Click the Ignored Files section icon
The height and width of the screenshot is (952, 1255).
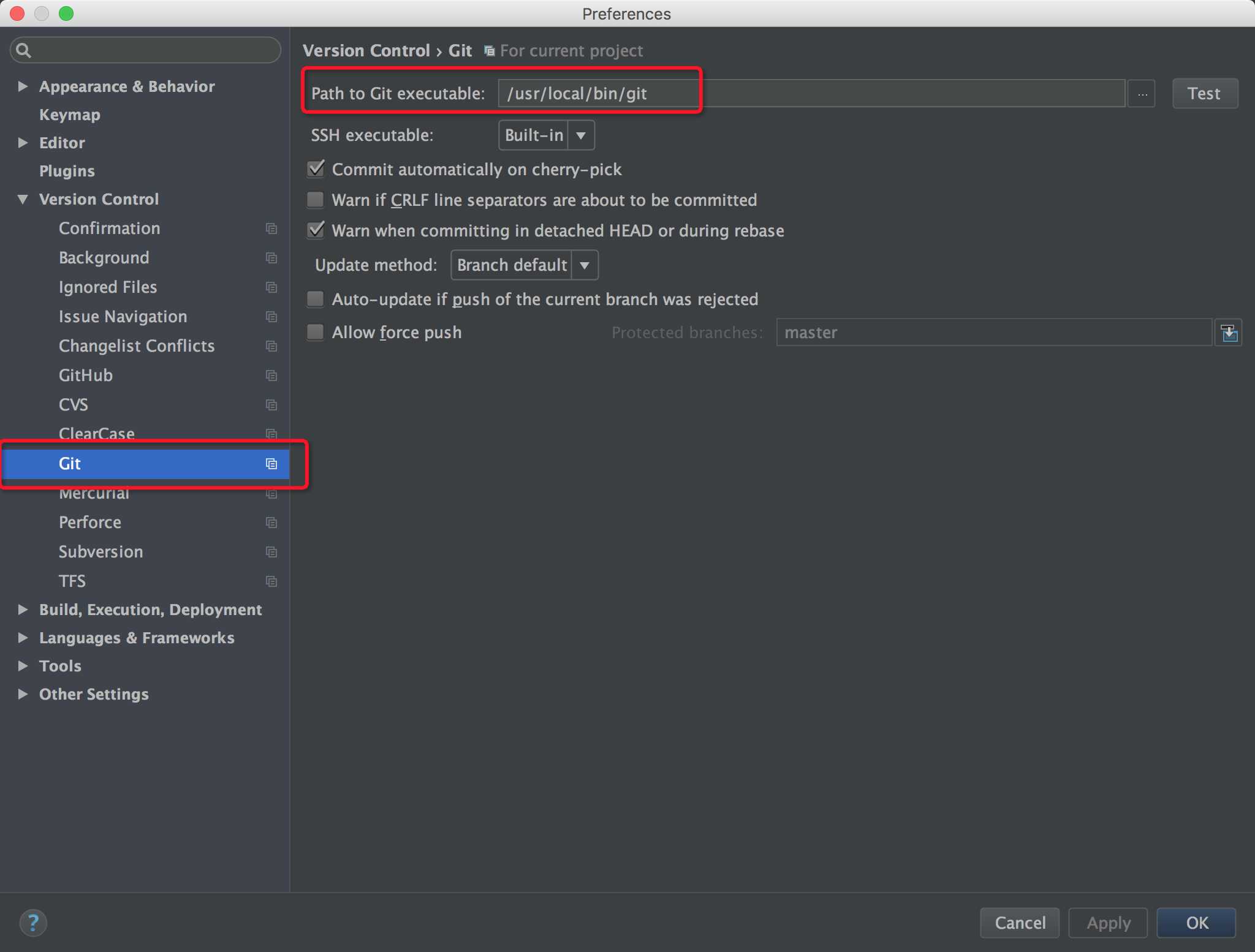click(272, 287)
